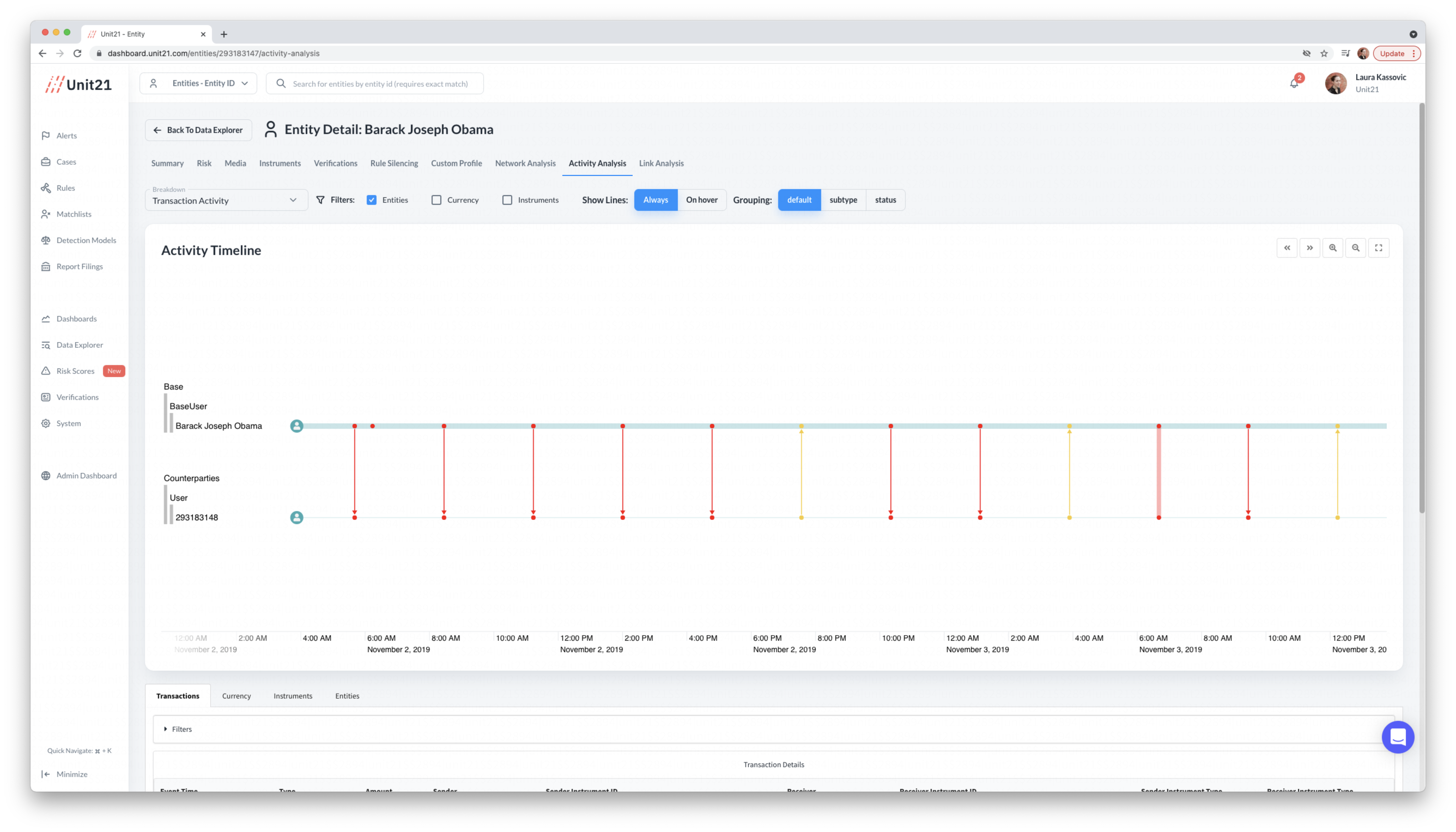
Task: Open Detection Models in sidebar
Action: (86, 240)
